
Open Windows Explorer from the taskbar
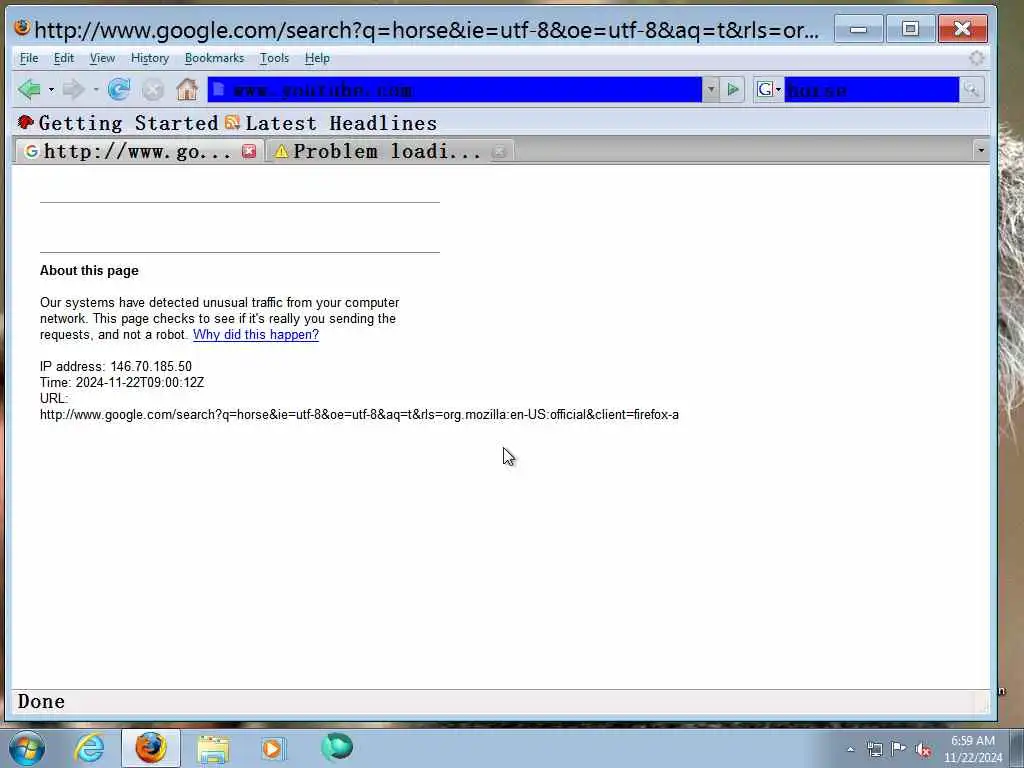(x=213, y=748)
